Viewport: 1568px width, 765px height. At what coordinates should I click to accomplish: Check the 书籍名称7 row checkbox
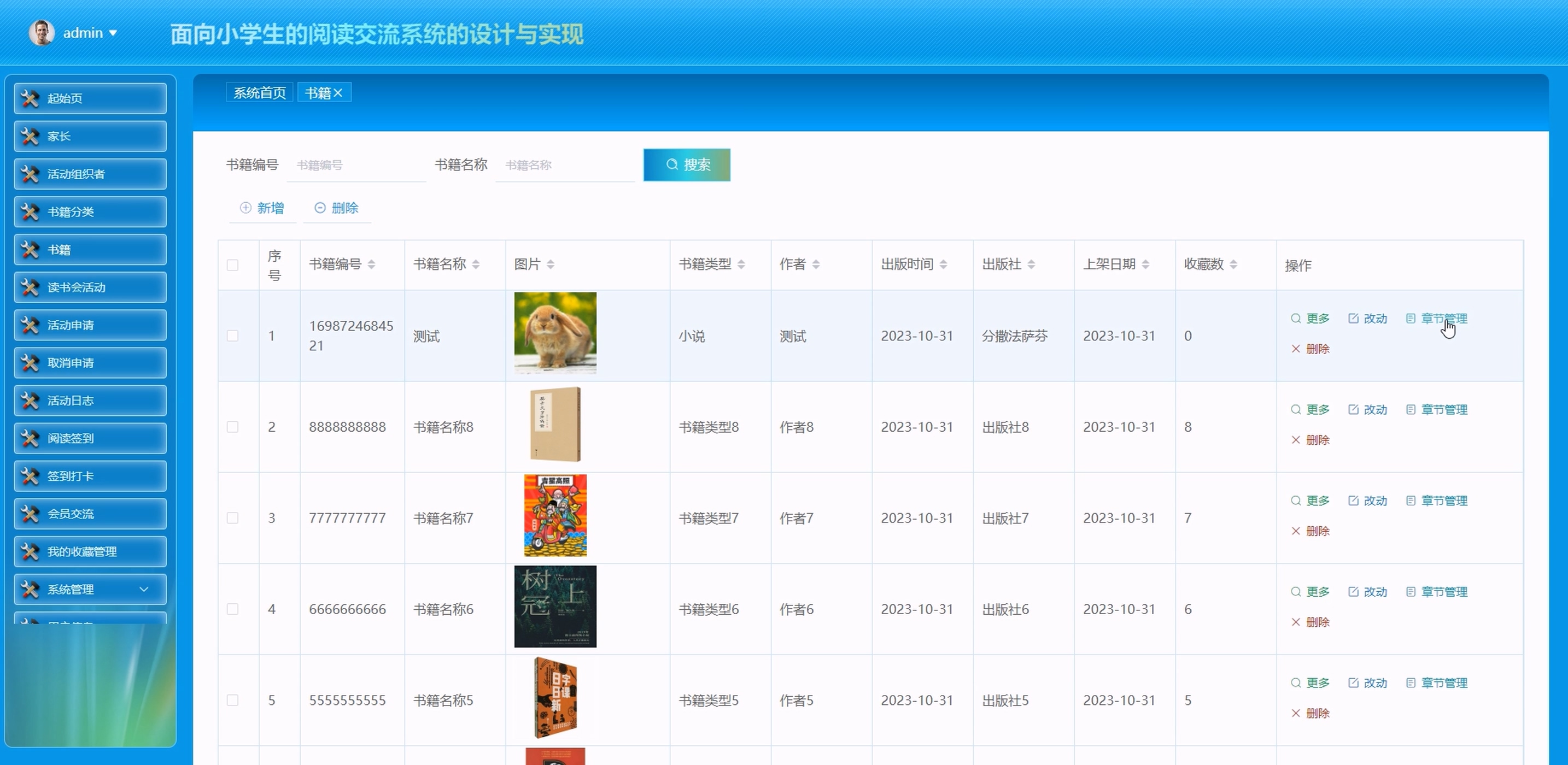click(x=232, y=518)
